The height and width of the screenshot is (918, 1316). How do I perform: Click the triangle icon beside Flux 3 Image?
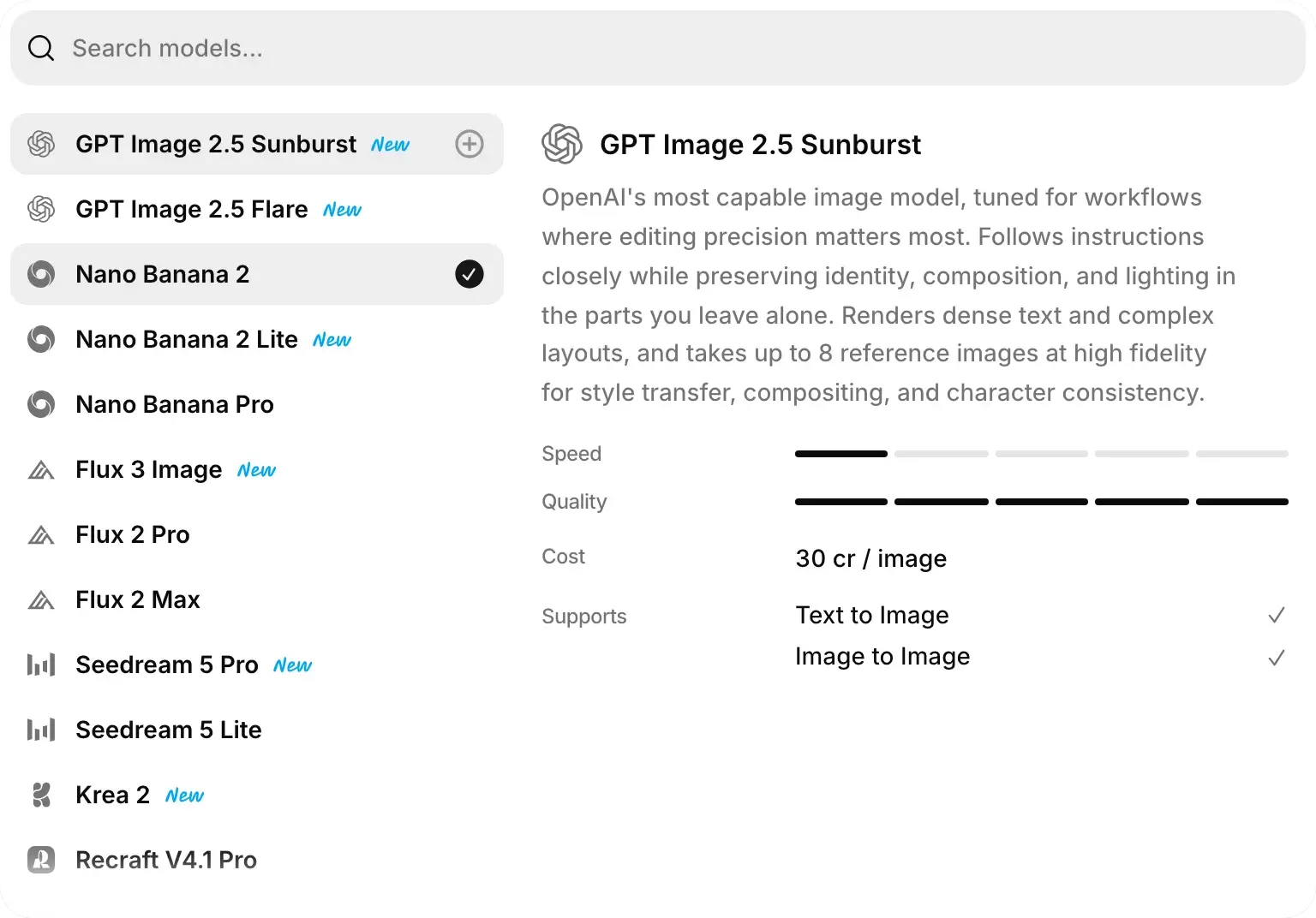41,470
